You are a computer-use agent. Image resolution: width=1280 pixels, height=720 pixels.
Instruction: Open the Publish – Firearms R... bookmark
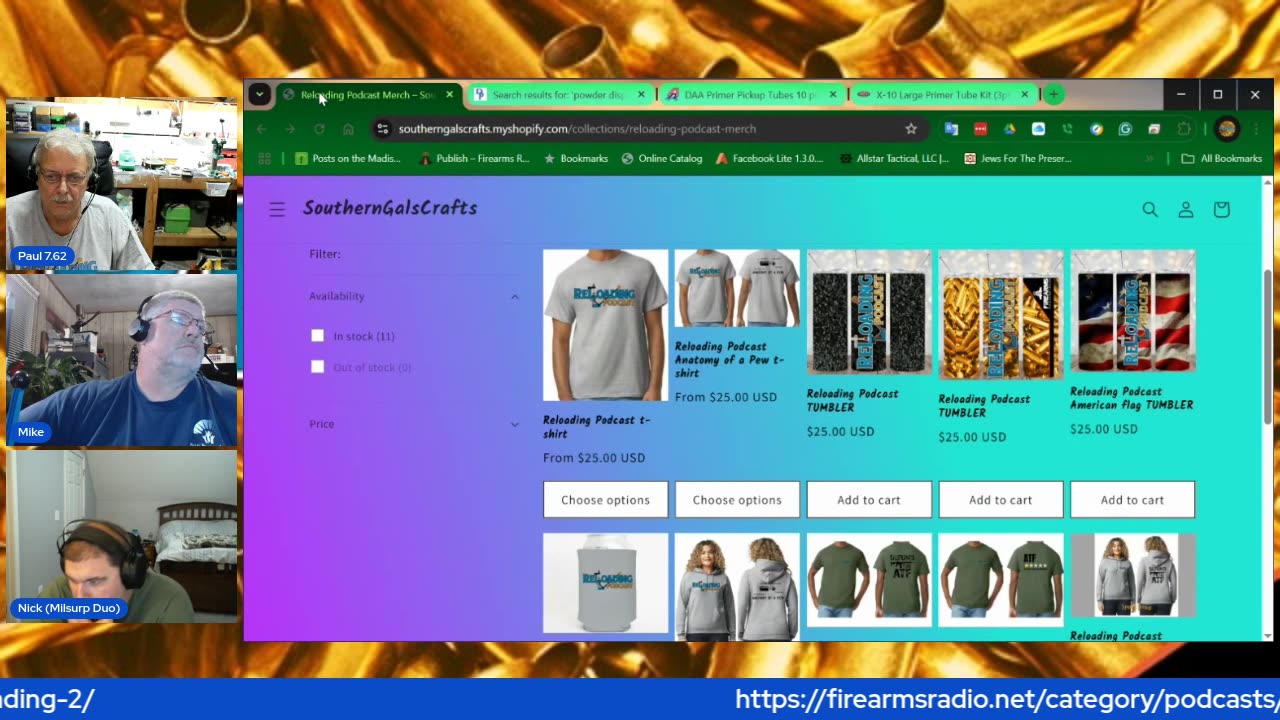[474, 158]
